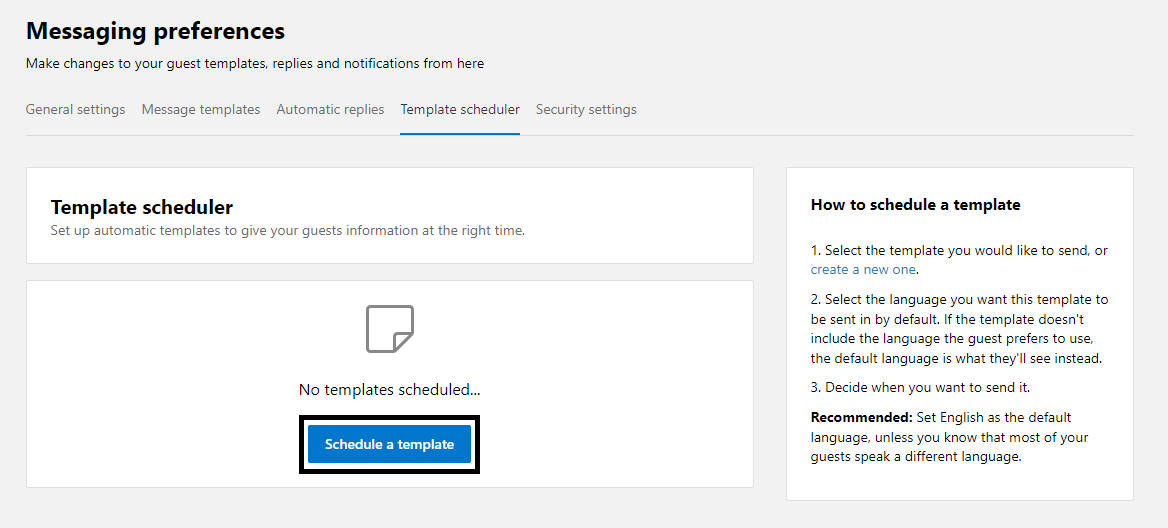This screenshot has height=528, width=1168.
Task: Follow the 'create a new one' link
Action: click(863, 270)
